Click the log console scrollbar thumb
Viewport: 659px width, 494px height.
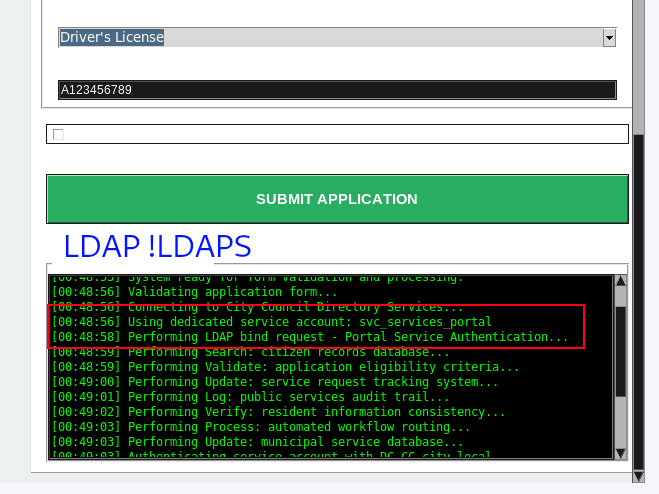click(620, 351)
